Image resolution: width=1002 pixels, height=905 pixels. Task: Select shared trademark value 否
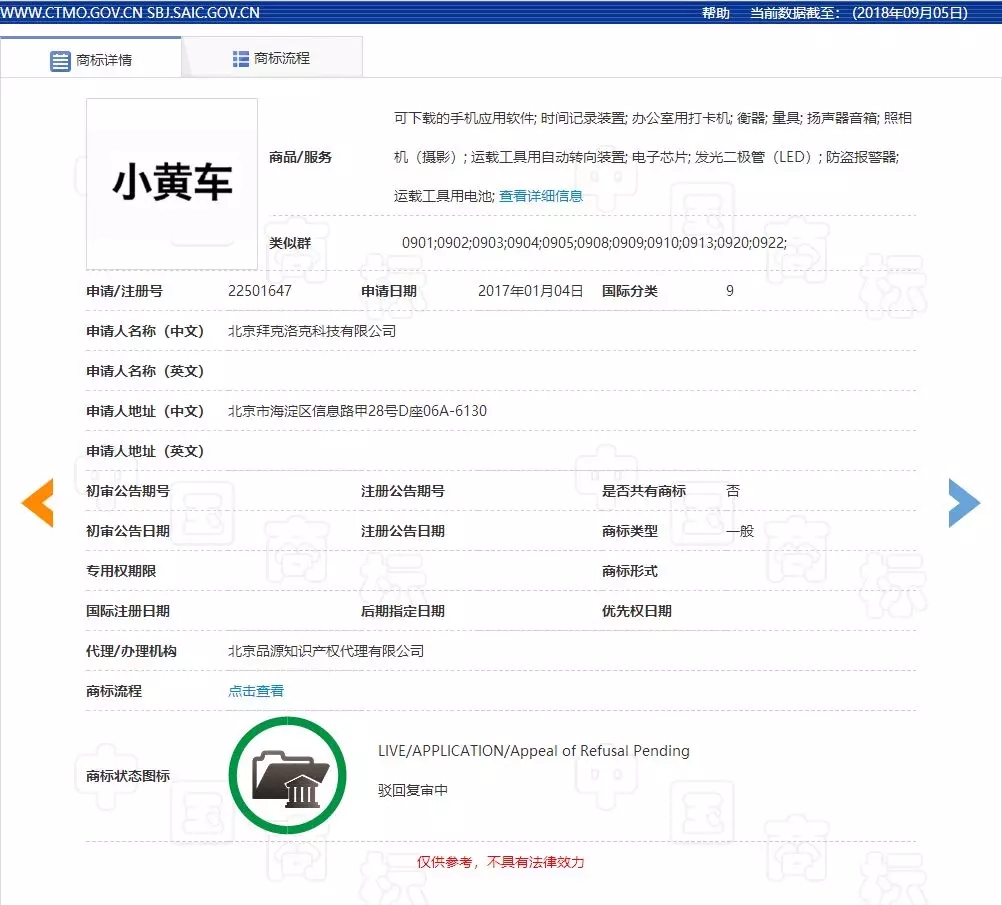click(x=733, y=491)
